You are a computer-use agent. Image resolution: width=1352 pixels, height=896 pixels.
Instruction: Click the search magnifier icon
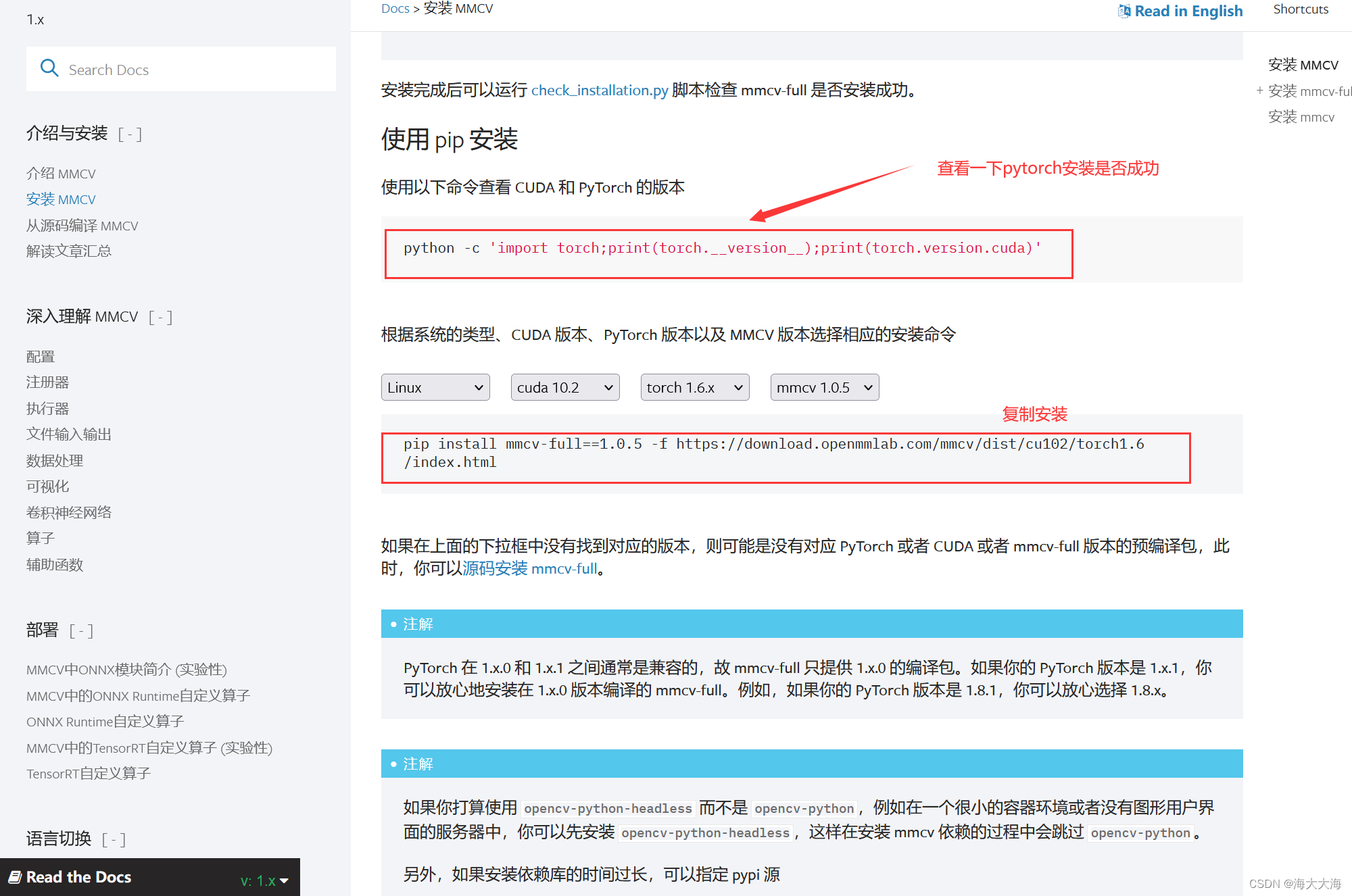point(49,68)
